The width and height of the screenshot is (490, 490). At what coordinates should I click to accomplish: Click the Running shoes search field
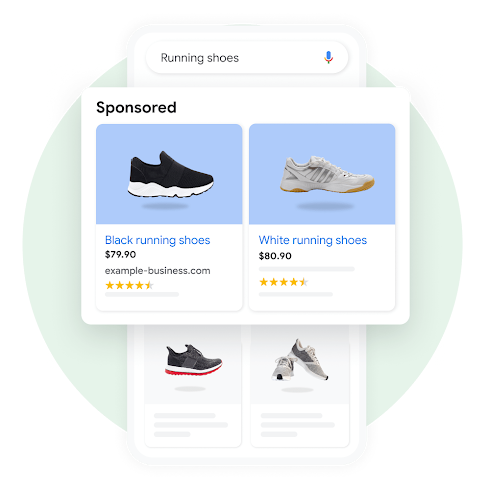coord(247,57)
